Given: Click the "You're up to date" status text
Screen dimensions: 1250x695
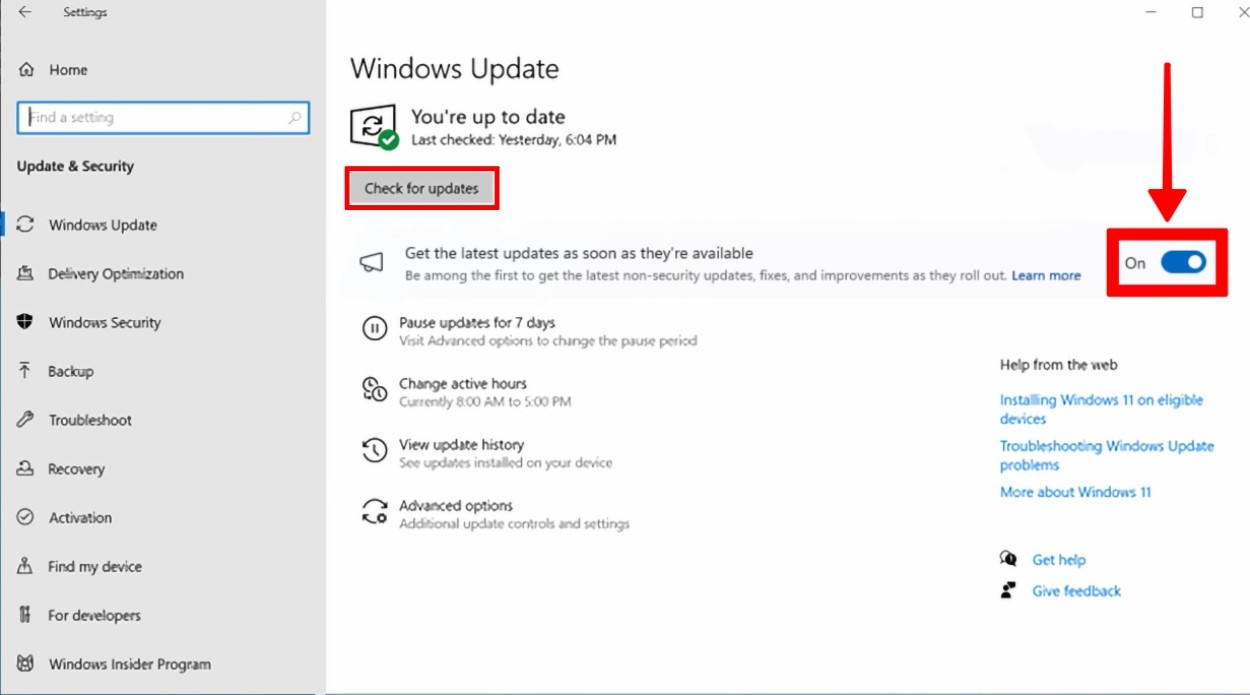Looking at the screenshot, I should [488, 117].
